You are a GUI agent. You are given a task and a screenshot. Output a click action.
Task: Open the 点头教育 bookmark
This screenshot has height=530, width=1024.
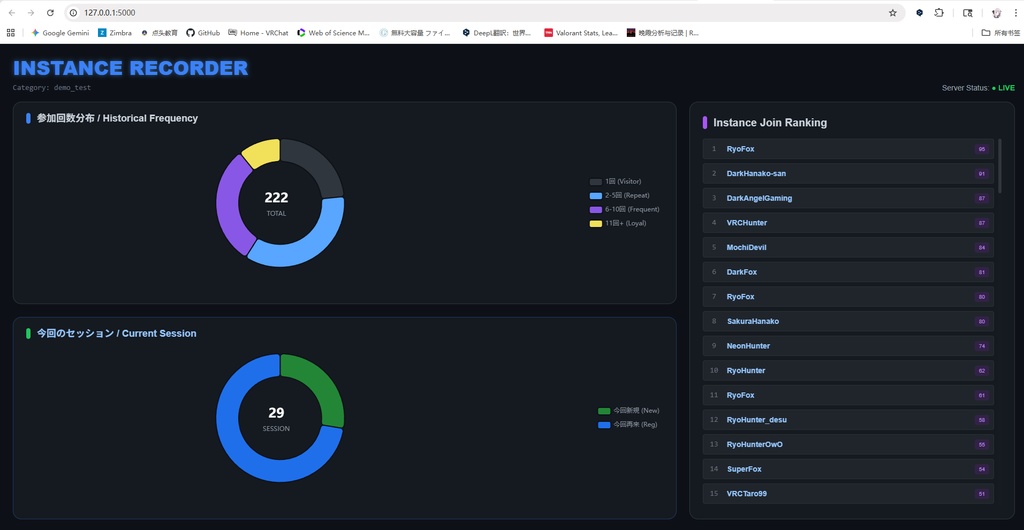pyautogui.click(x=159, y=33)
